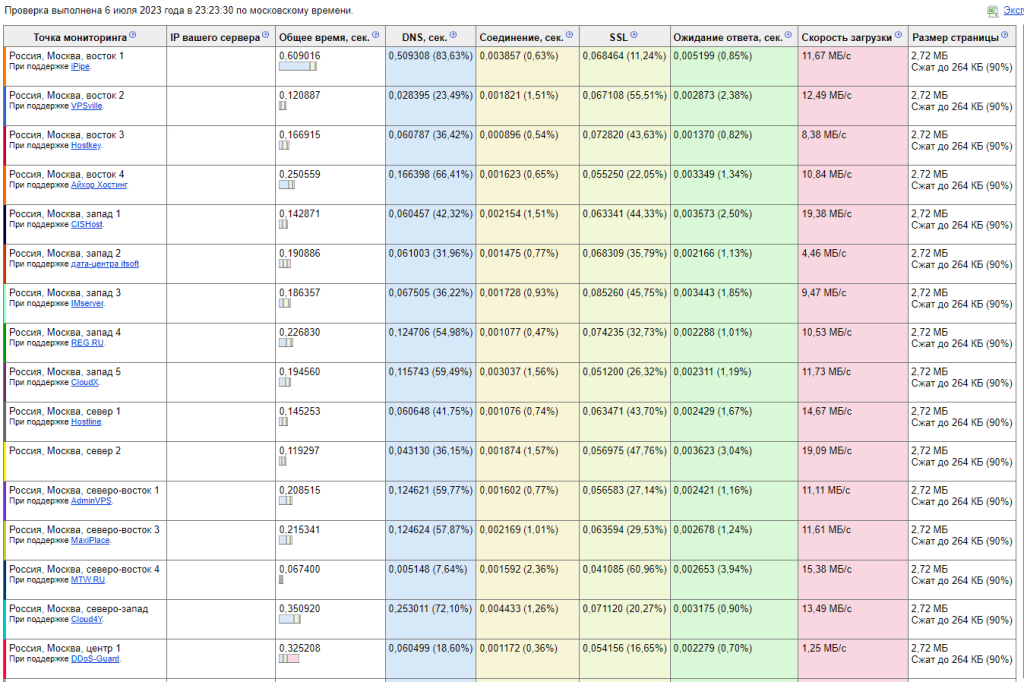
Task: Follow the Hostkey link
Action: point(86,146)
